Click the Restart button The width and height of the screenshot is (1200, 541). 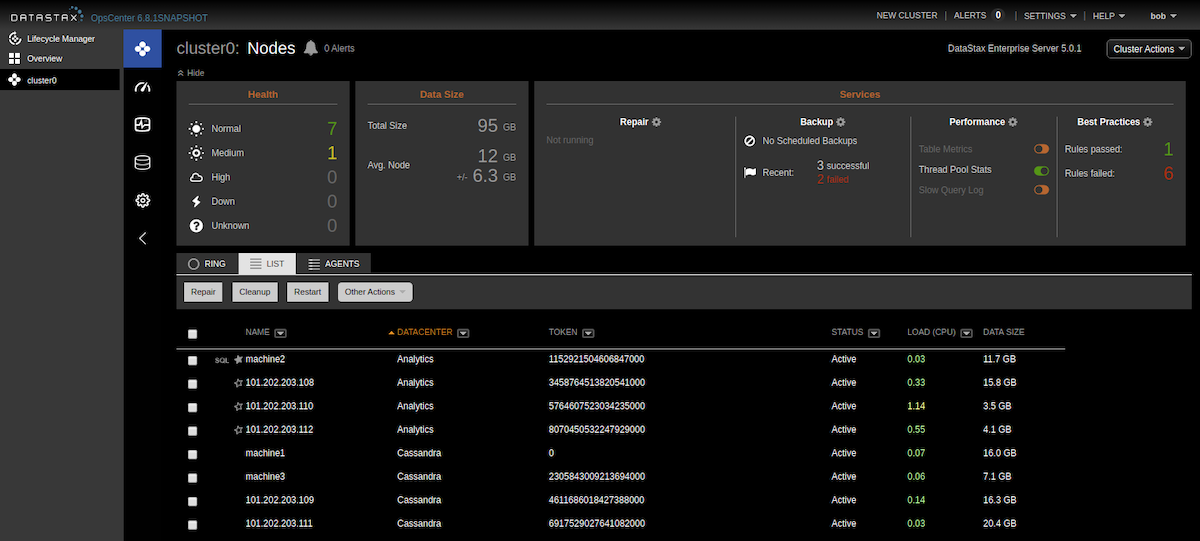308,292
